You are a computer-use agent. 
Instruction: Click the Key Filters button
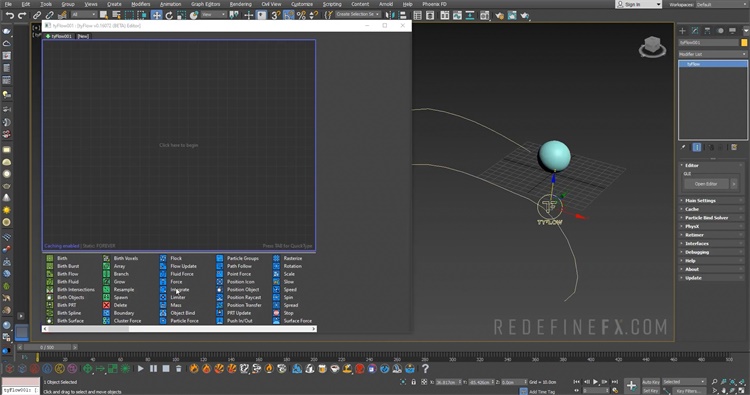(689, 391)
